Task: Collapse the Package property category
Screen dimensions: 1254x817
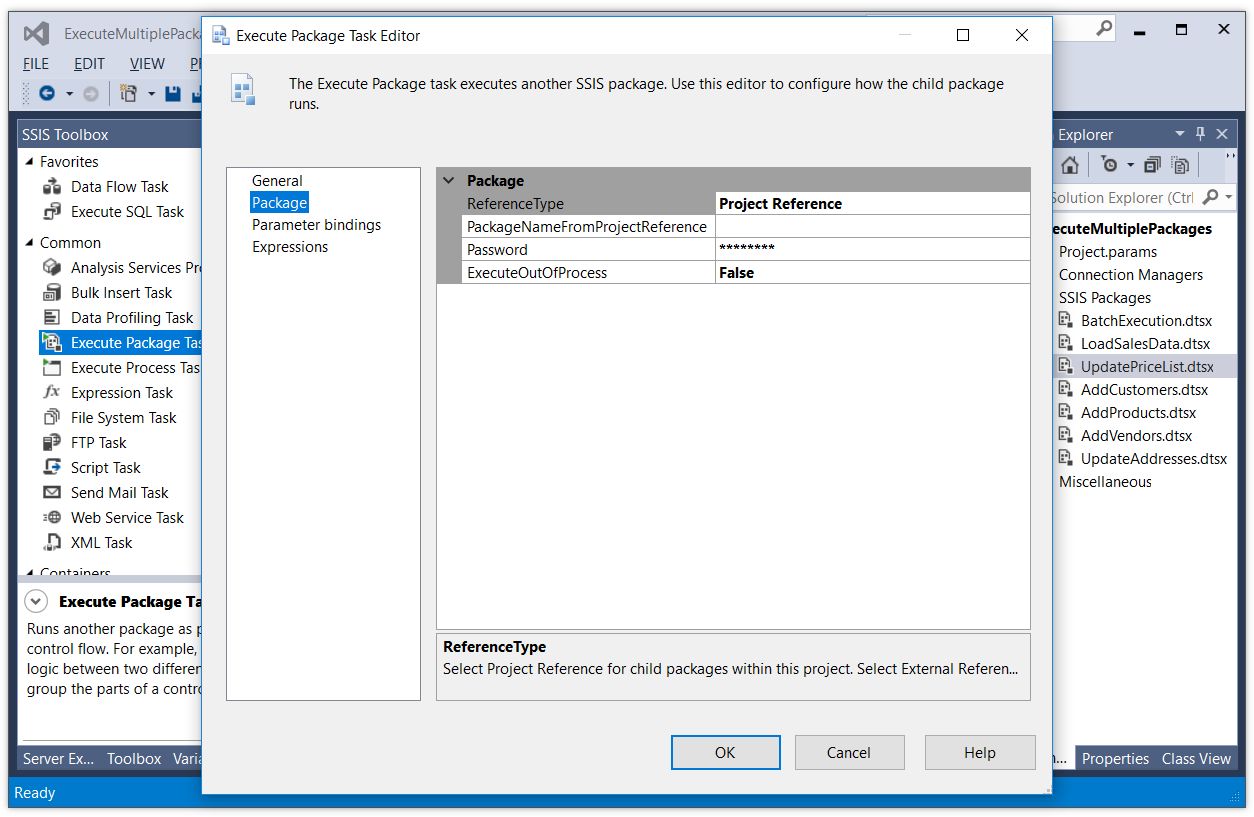Action: click(x=449, y=181)
